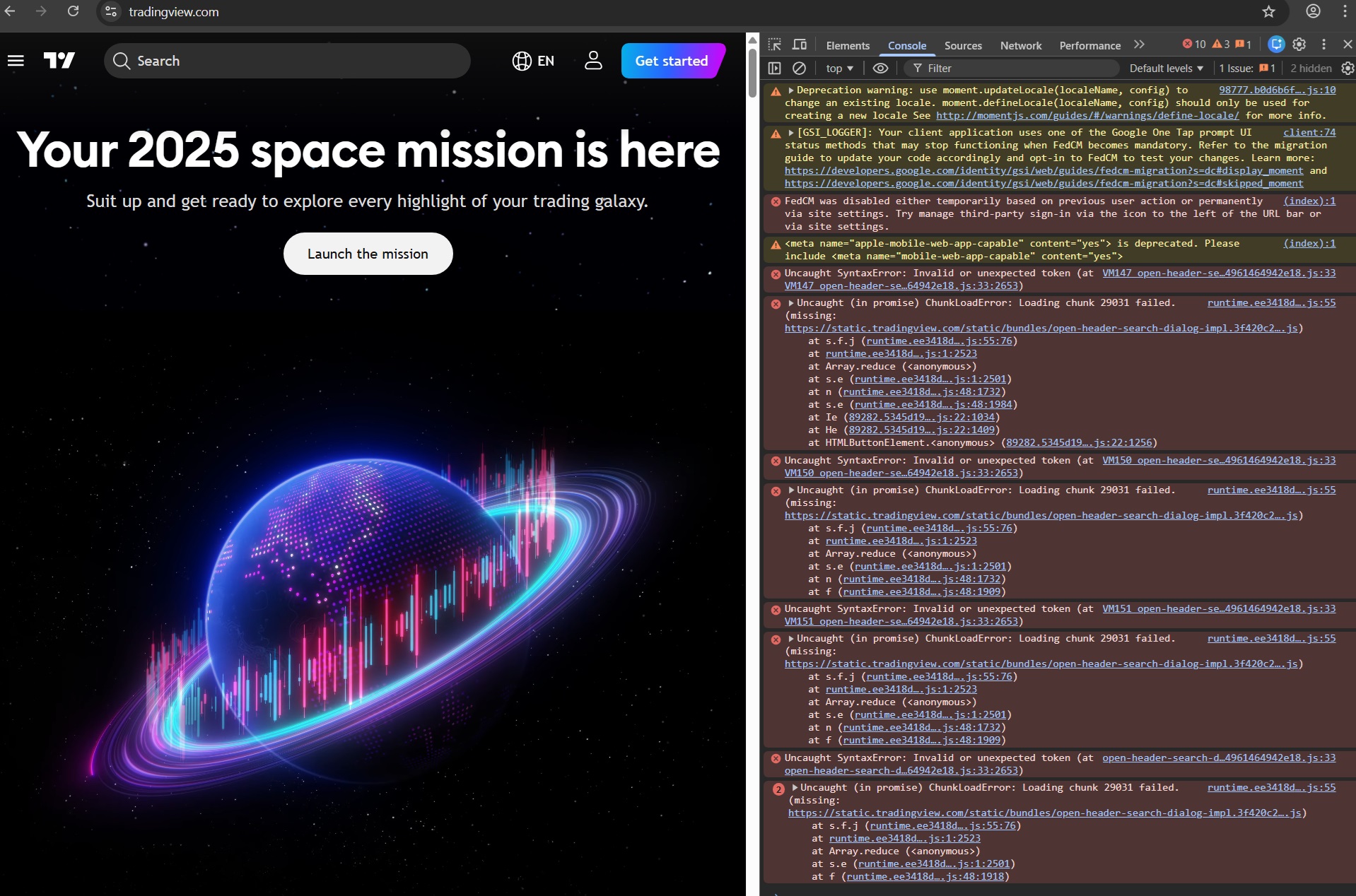
Task: Toggle the device toolbar in DevTools
Action: pyautogui.click(x=800, y=45)
